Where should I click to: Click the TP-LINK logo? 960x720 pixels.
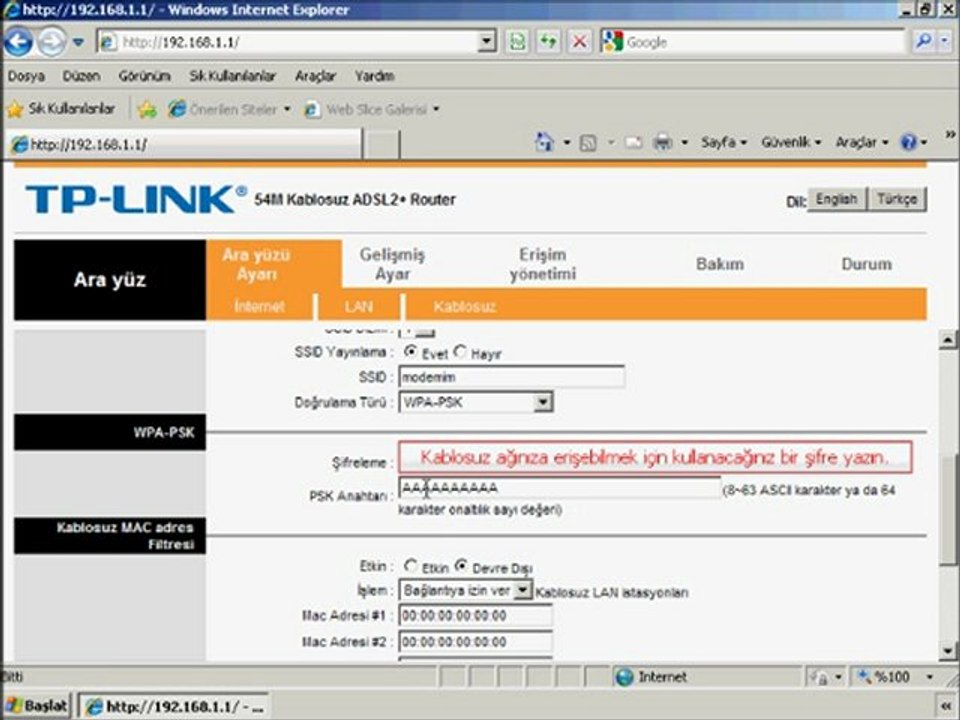[x=136, y=200]
